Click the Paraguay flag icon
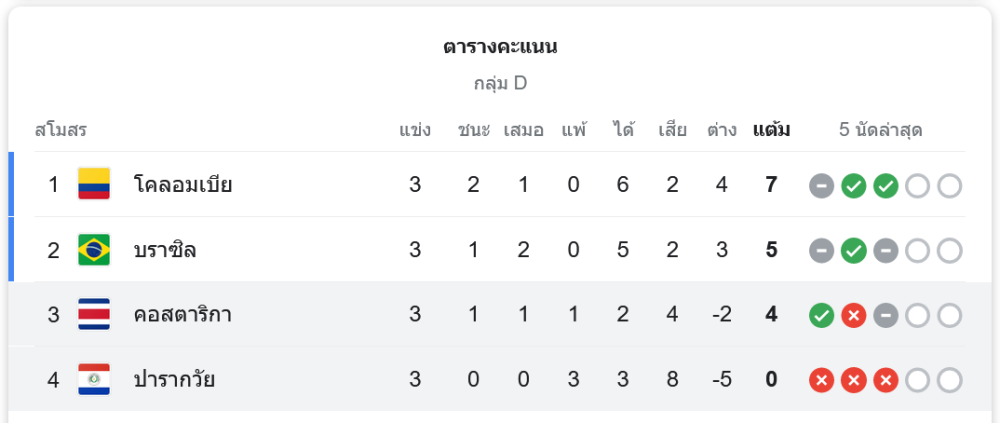Image resolution: width=1000 pixels, height=423 pixels. pos(94,380)
